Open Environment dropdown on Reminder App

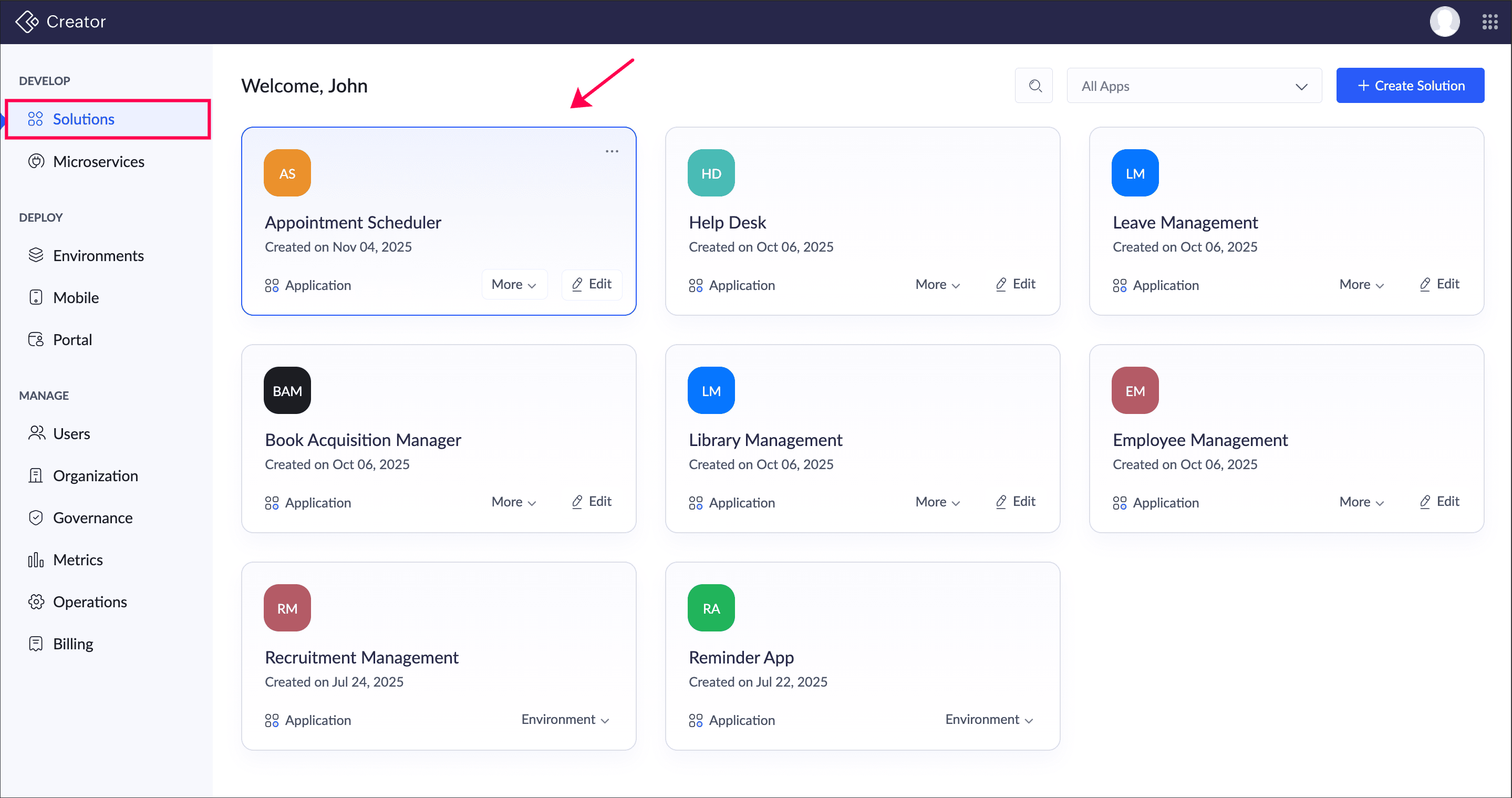coord(989,719)
